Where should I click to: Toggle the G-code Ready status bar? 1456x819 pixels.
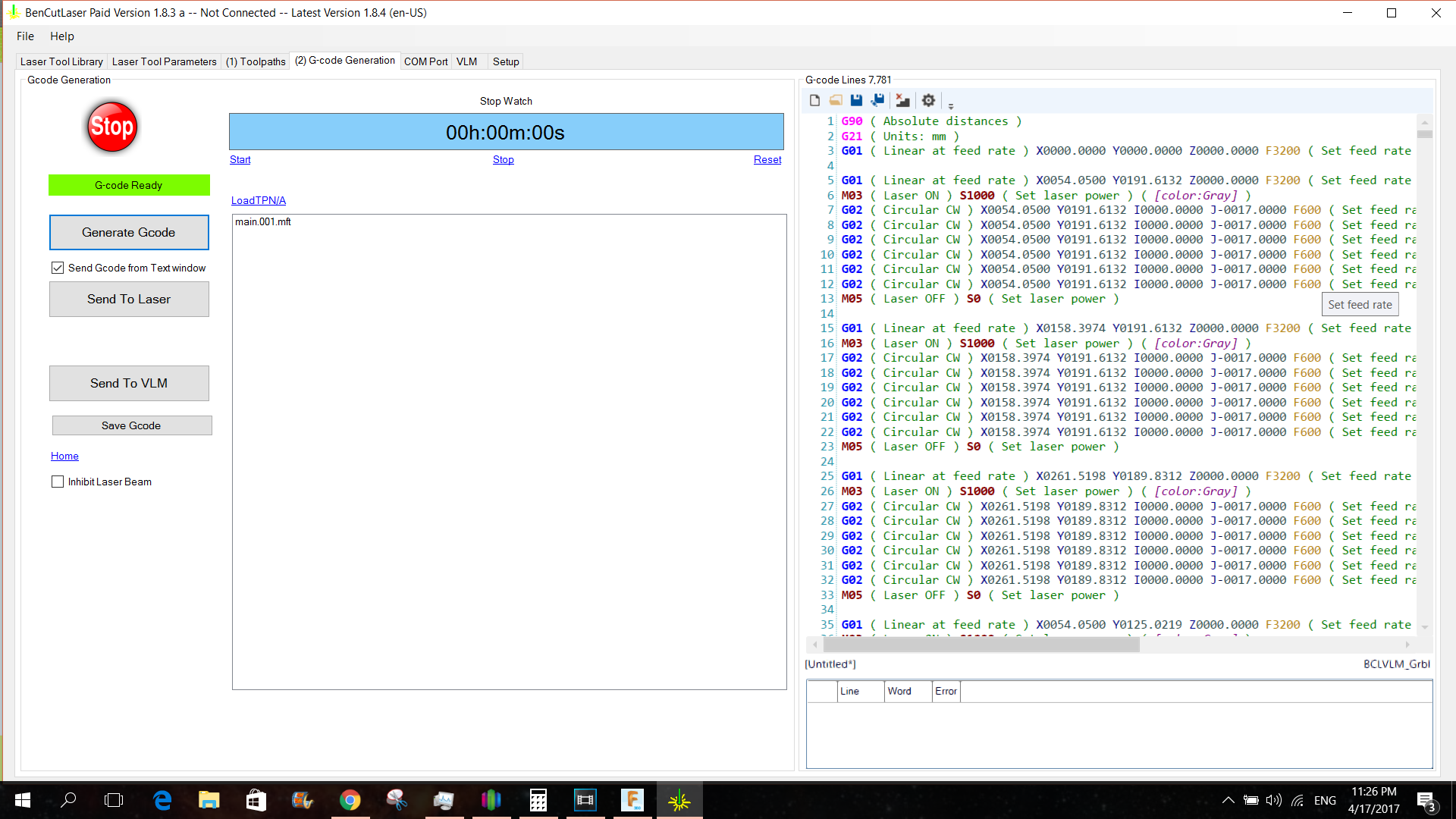[x=129, y=184]
